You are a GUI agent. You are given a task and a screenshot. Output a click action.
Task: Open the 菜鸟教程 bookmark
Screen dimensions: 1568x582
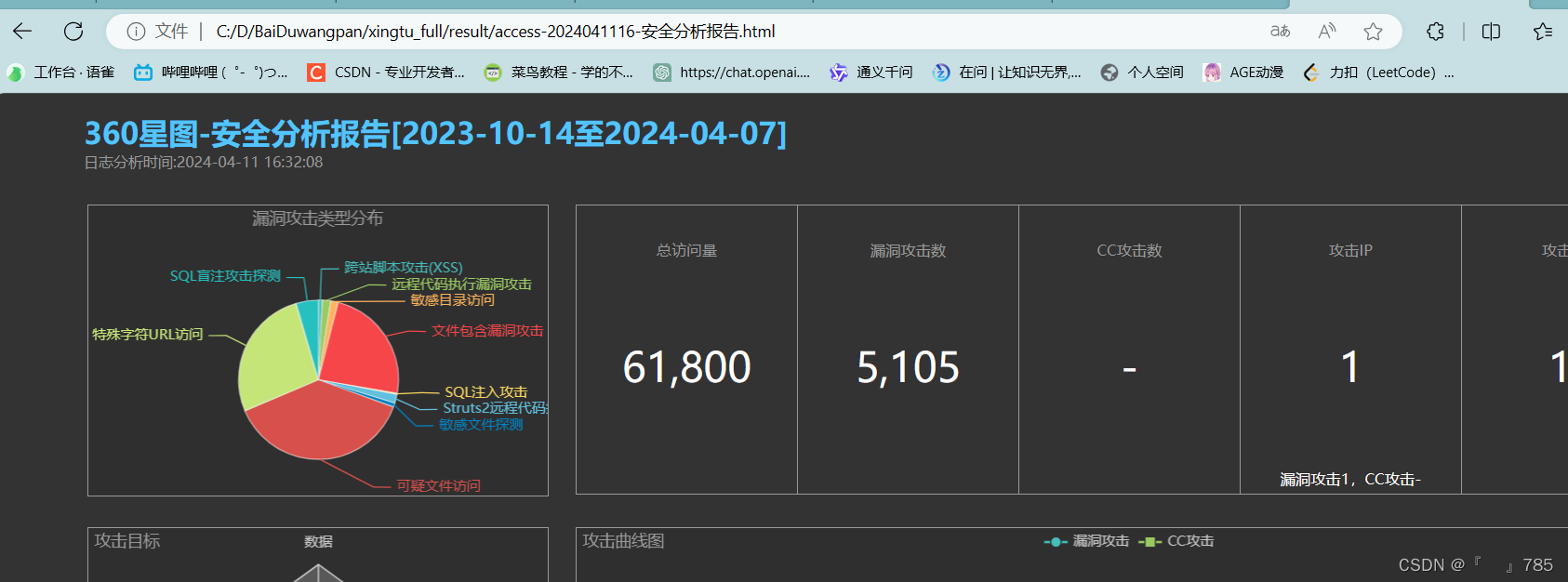(x=559, y=73)
